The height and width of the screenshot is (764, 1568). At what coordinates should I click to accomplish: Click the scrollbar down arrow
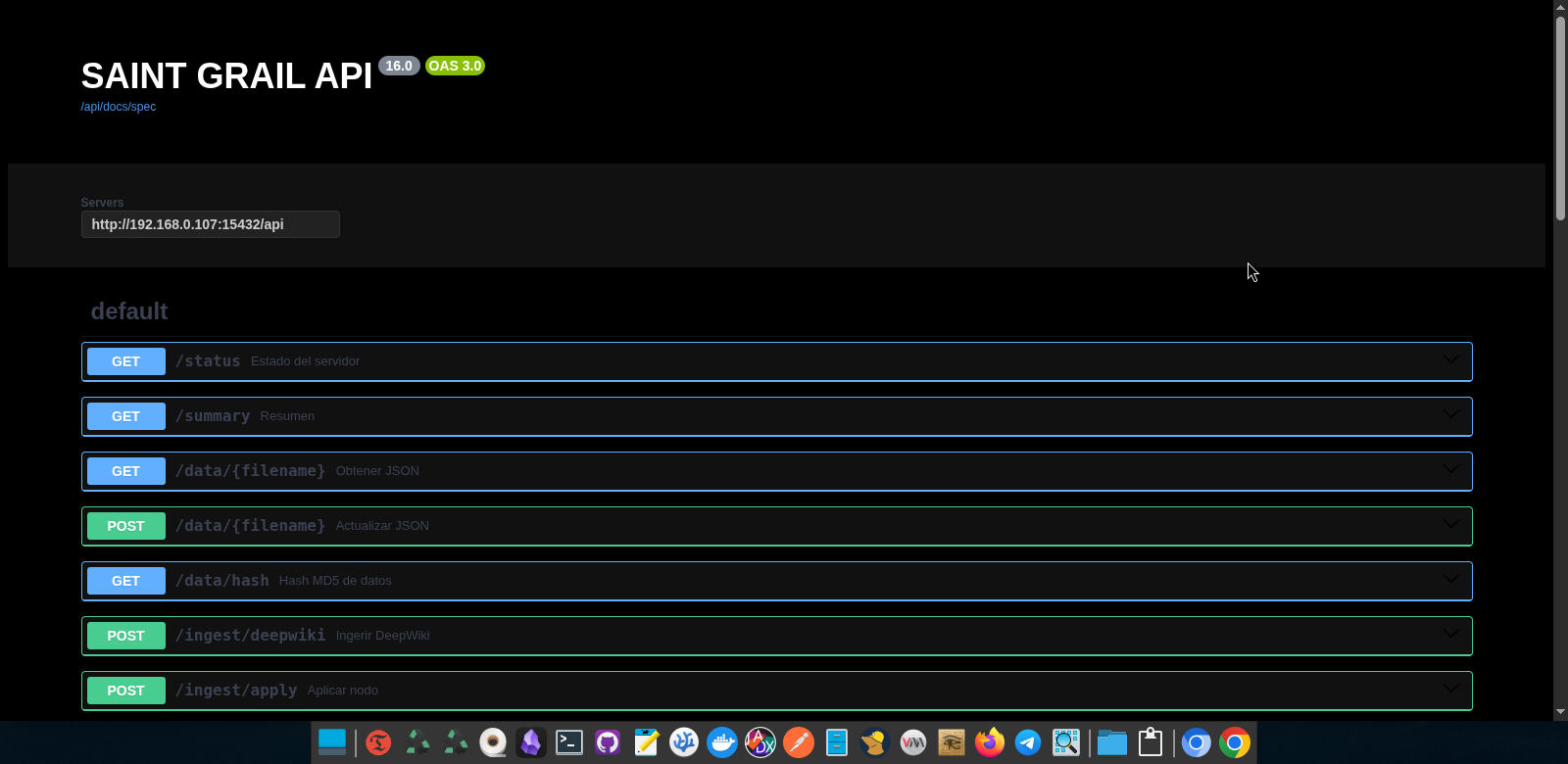pos(1560,713)
